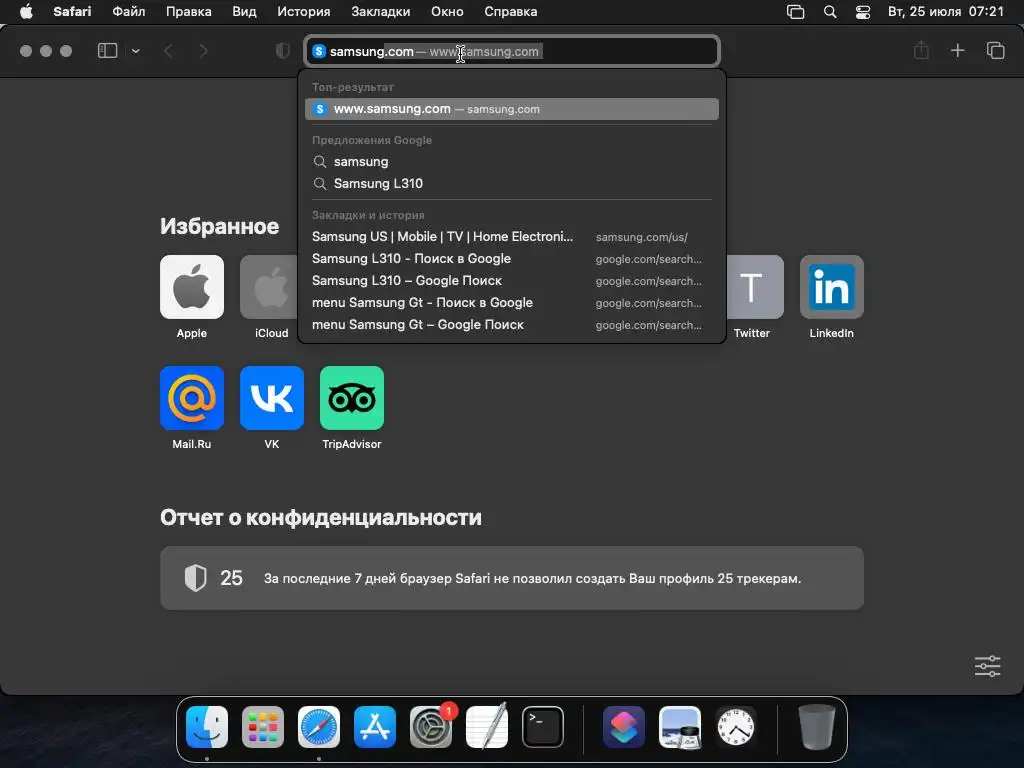Select top result www.samsung.com

tap(512, 109)
